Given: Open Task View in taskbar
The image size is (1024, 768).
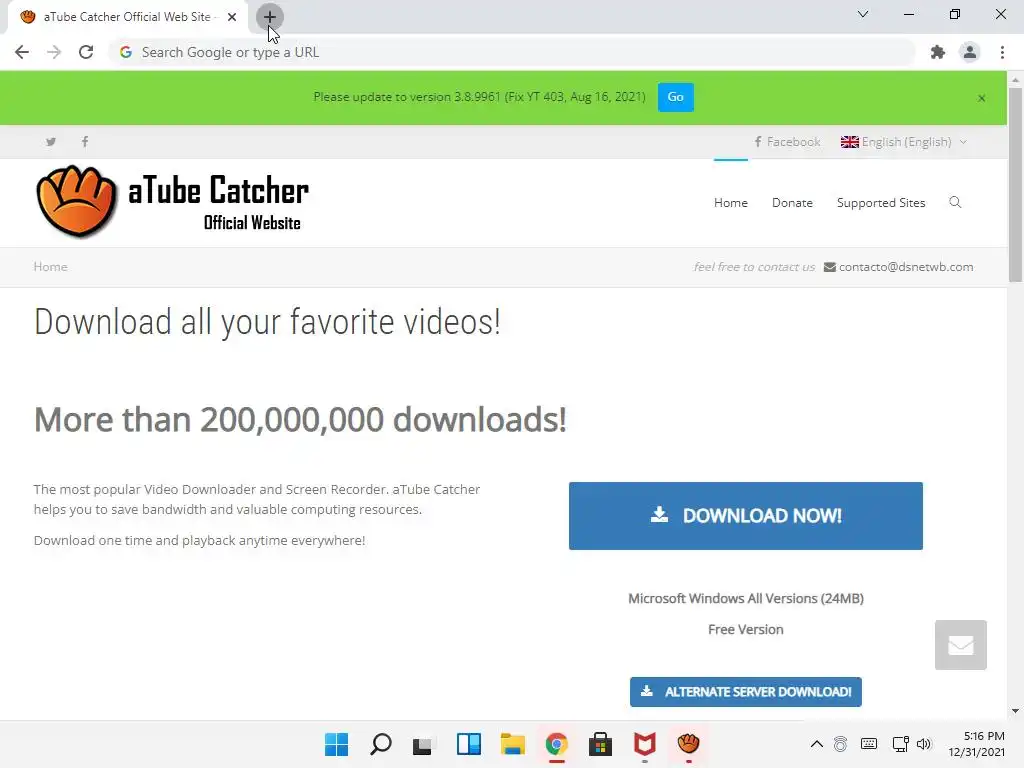Looking at the screenshot, I should click(423, 744).
